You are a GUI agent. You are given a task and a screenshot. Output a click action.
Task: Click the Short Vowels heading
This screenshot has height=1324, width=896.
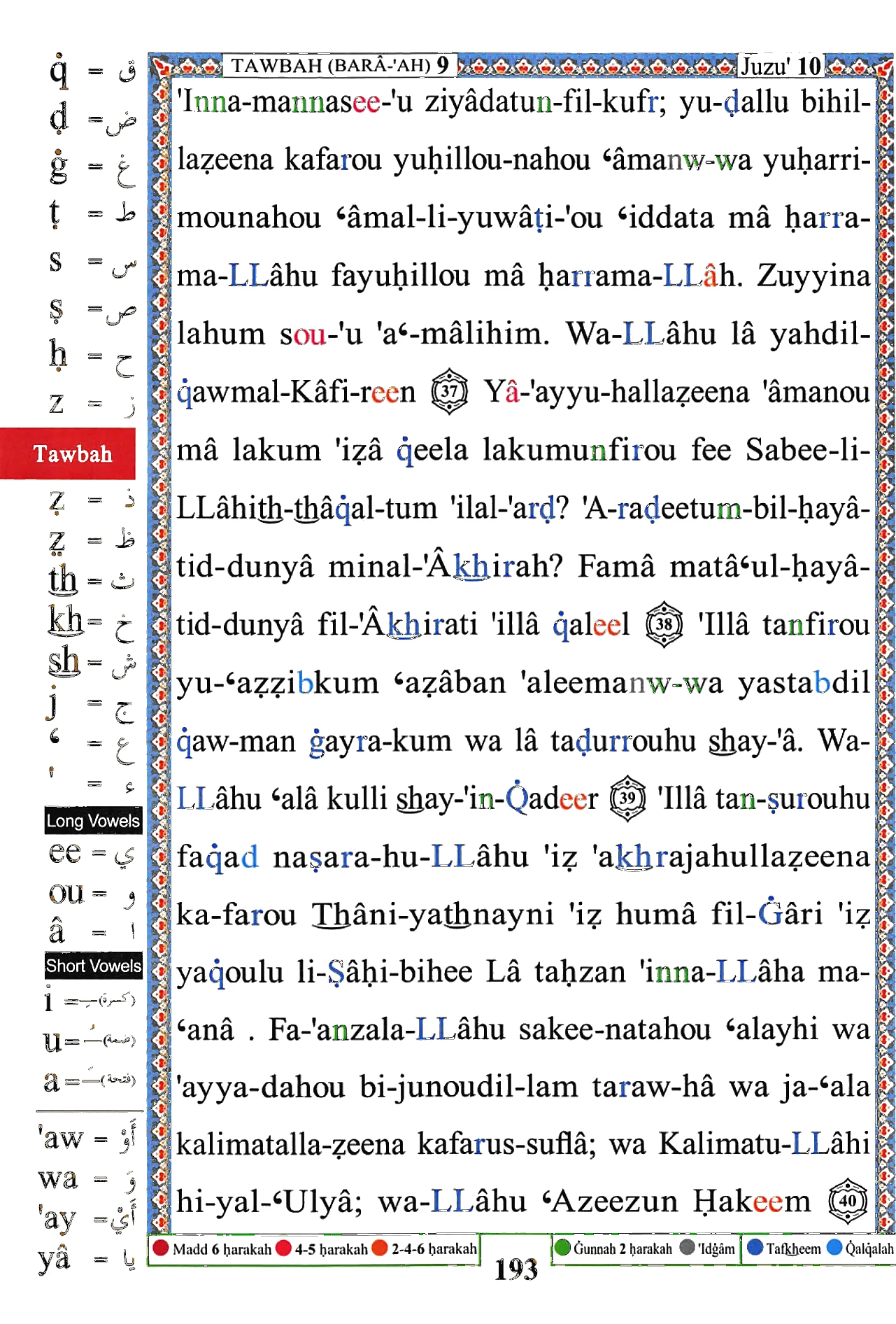point(93,966)
